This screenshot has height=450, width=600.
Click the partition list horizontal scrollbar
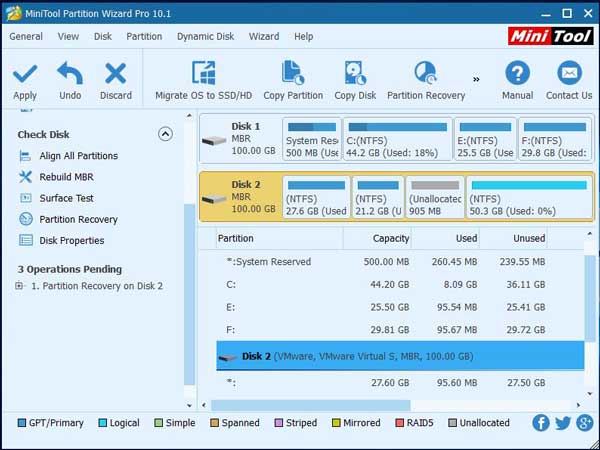coord(311,405)
